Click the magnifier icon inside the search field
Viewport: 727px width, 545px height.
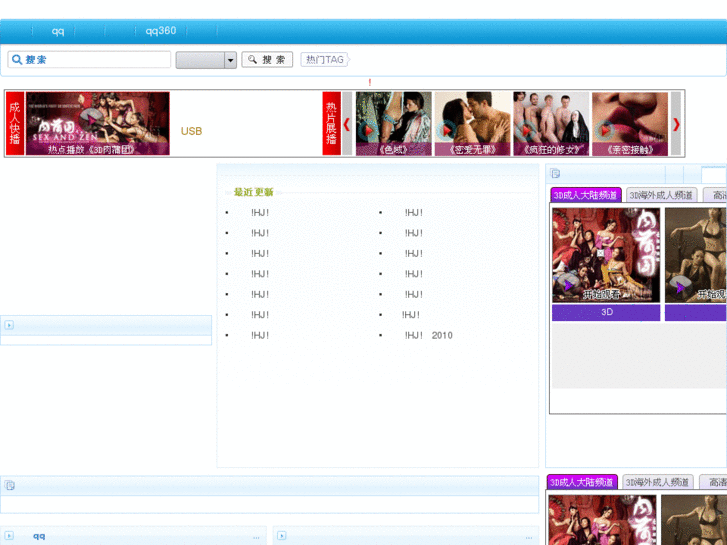[x=17, y=59]
